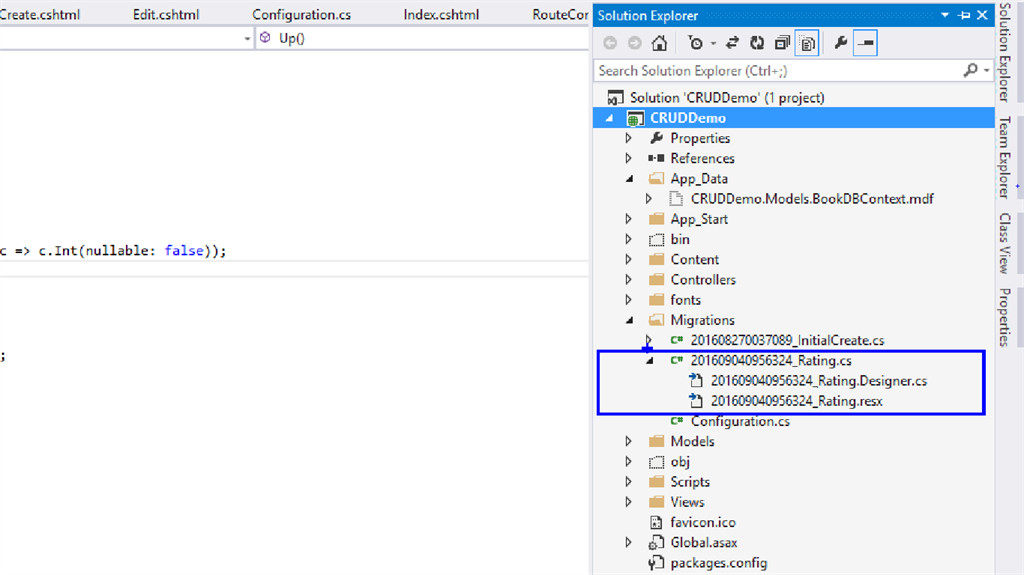
Task: Expand the References node
Action: tap(628, 158)
